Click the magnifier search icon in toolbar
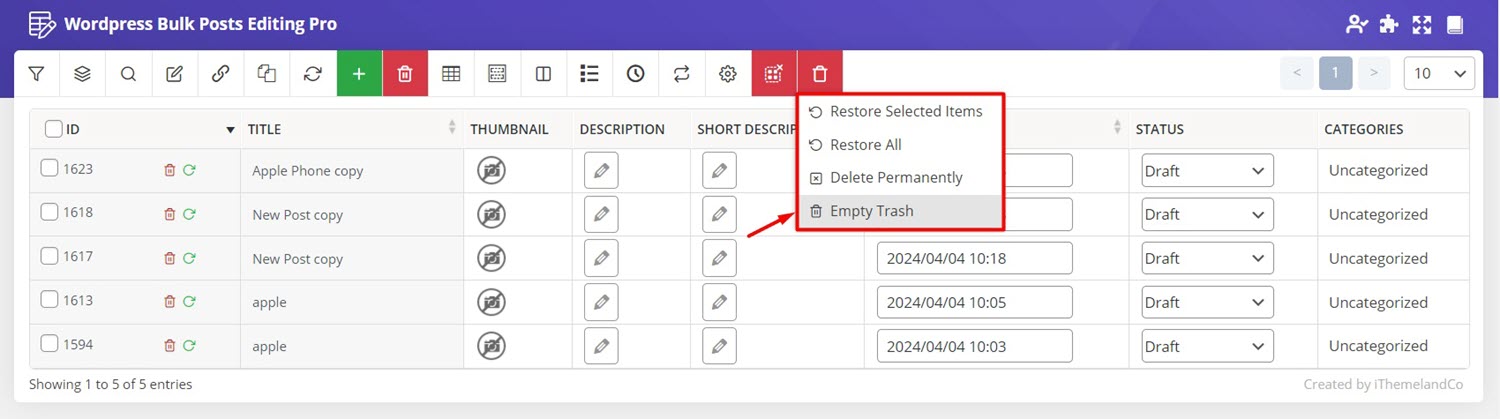This screenshot has width=1500, height=419. [x=128, y=73]
